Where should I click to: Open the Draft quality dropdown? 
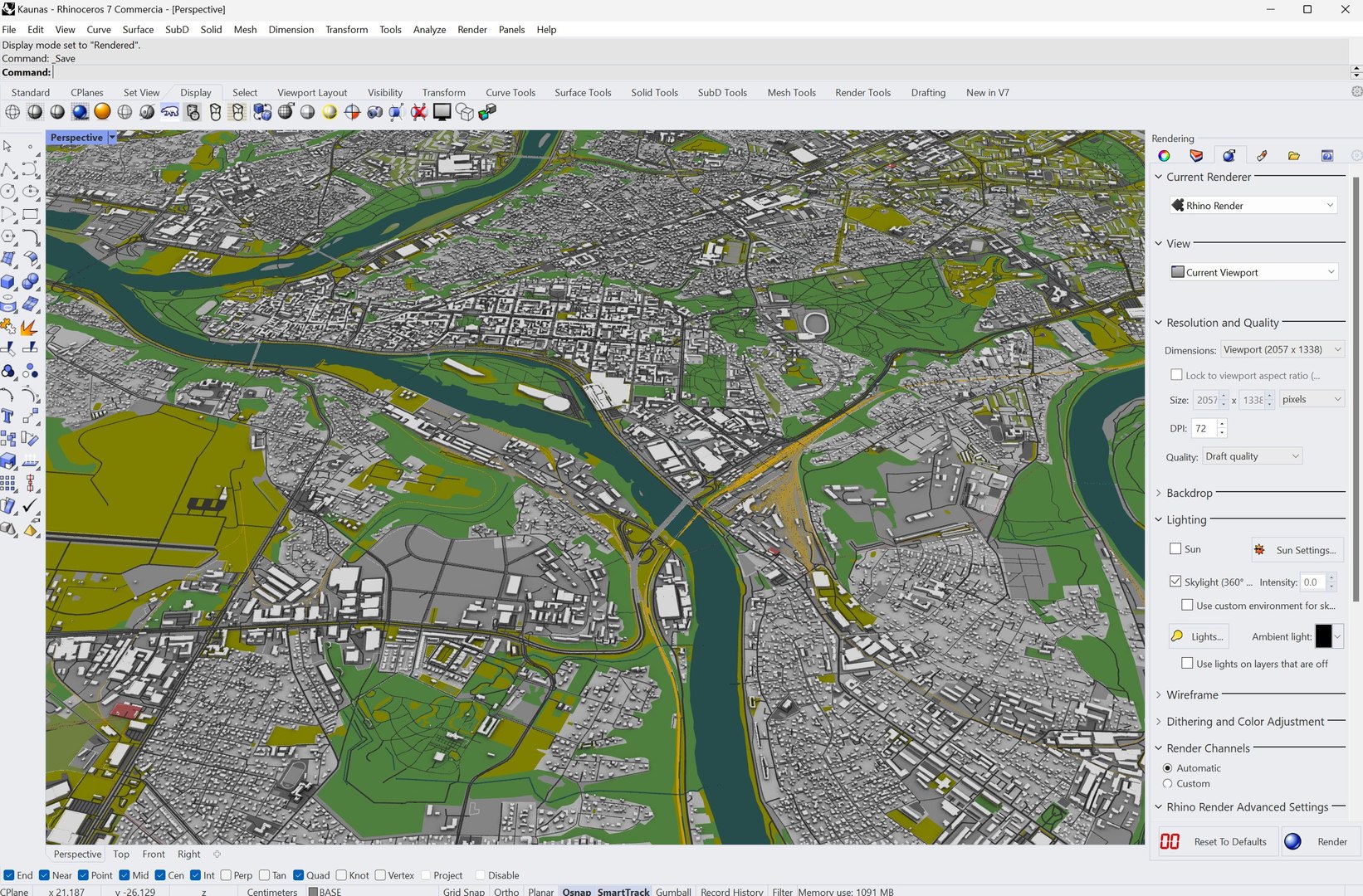point(1252,456)
